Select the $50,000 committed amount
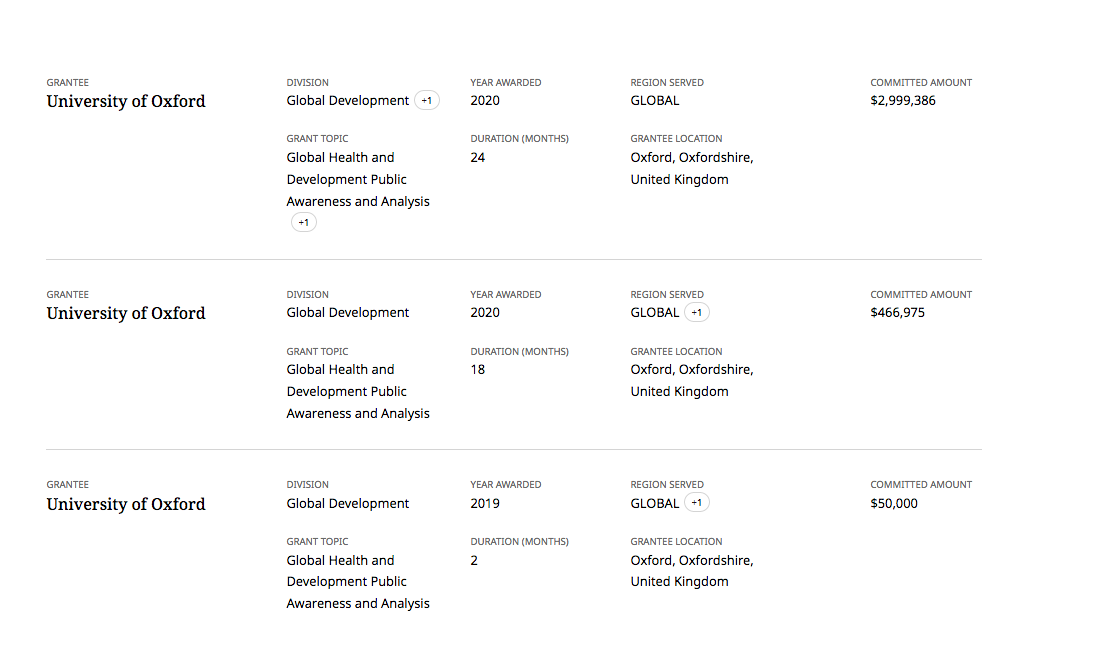Screen dimensions: 1103x647 (894, 504)
